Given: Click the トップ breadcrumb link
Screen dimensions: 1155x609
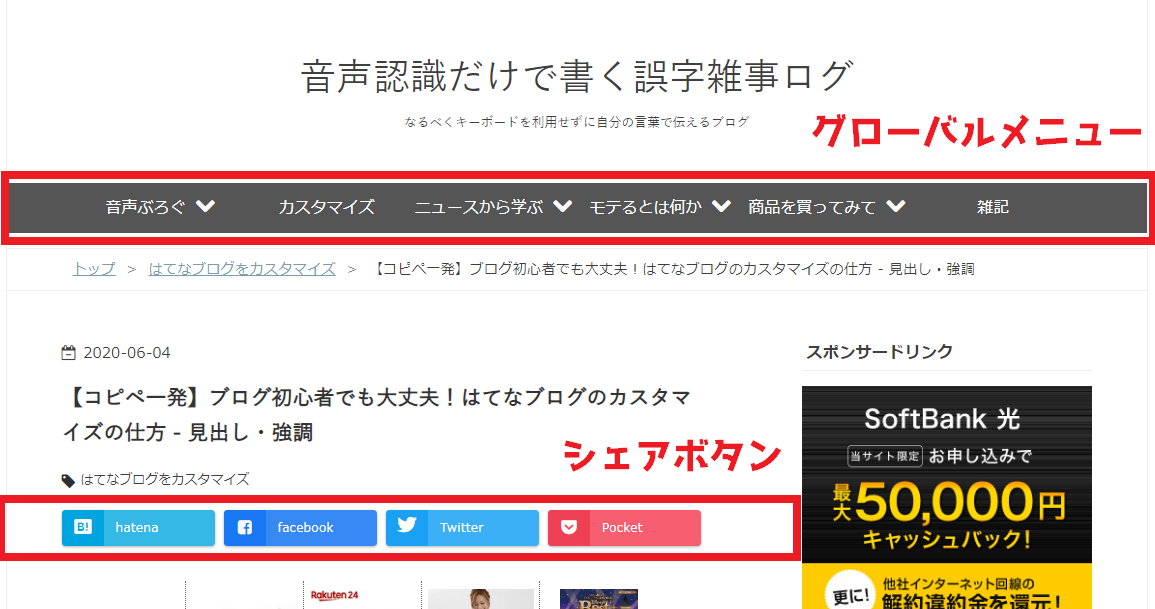Looking at the screenshot, I should (94, 269).
